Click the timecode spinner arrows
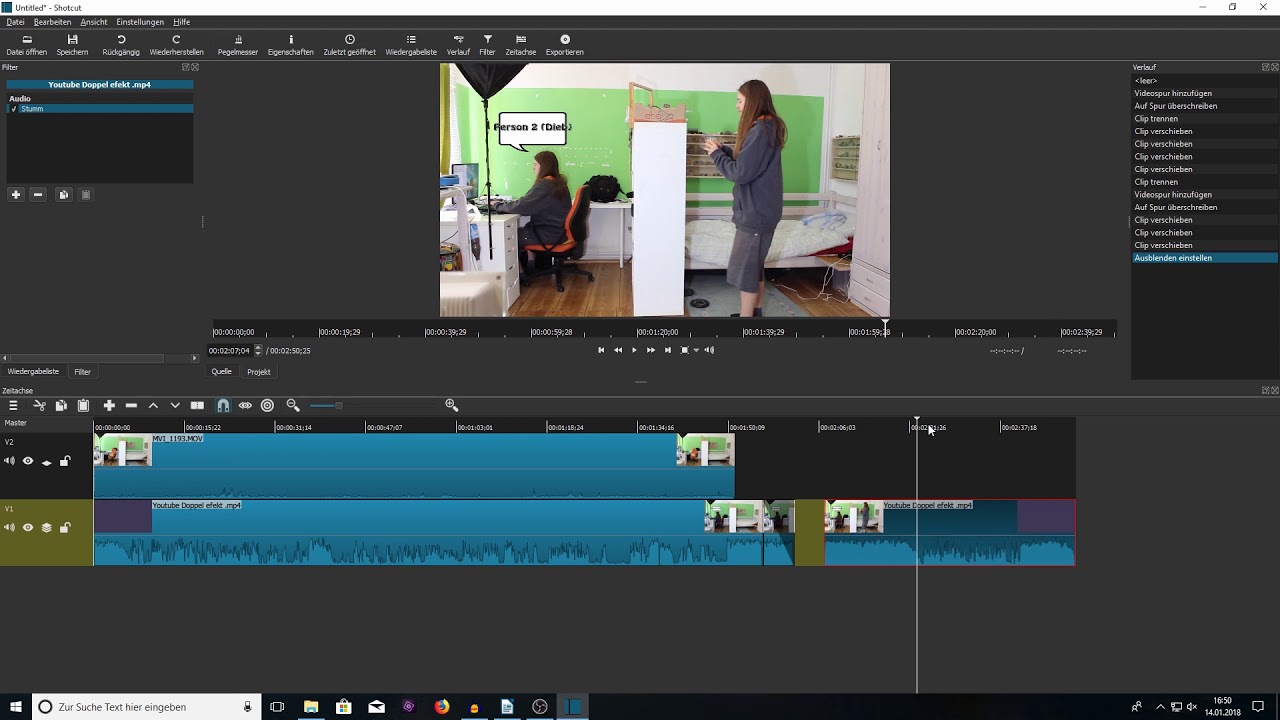The width and height of the screenshot is (1280, 720). [x=258, y=351]
